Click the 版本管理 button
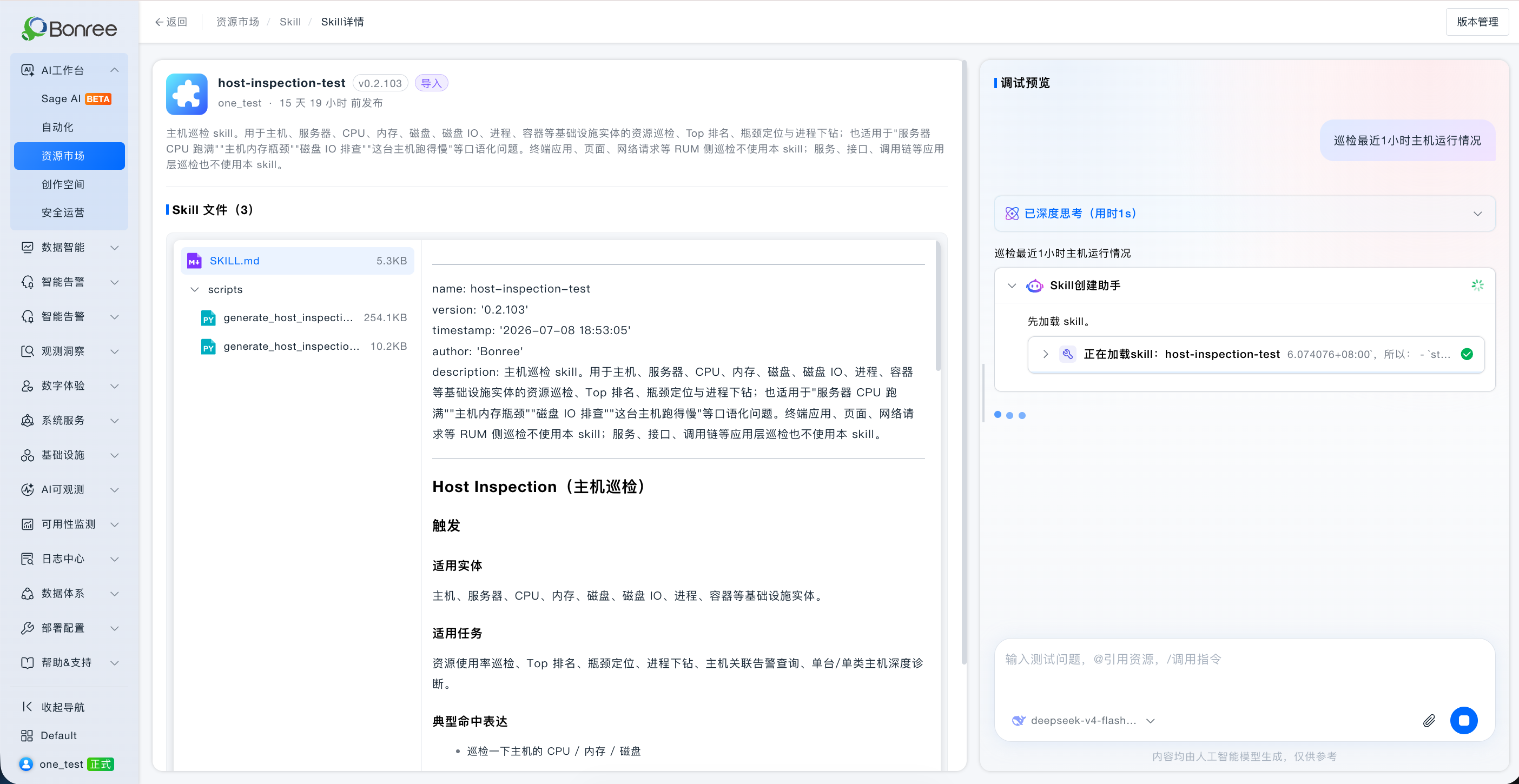Image resolution: width=1519 pixels, height=784 pixels. tap(1477, 22)
